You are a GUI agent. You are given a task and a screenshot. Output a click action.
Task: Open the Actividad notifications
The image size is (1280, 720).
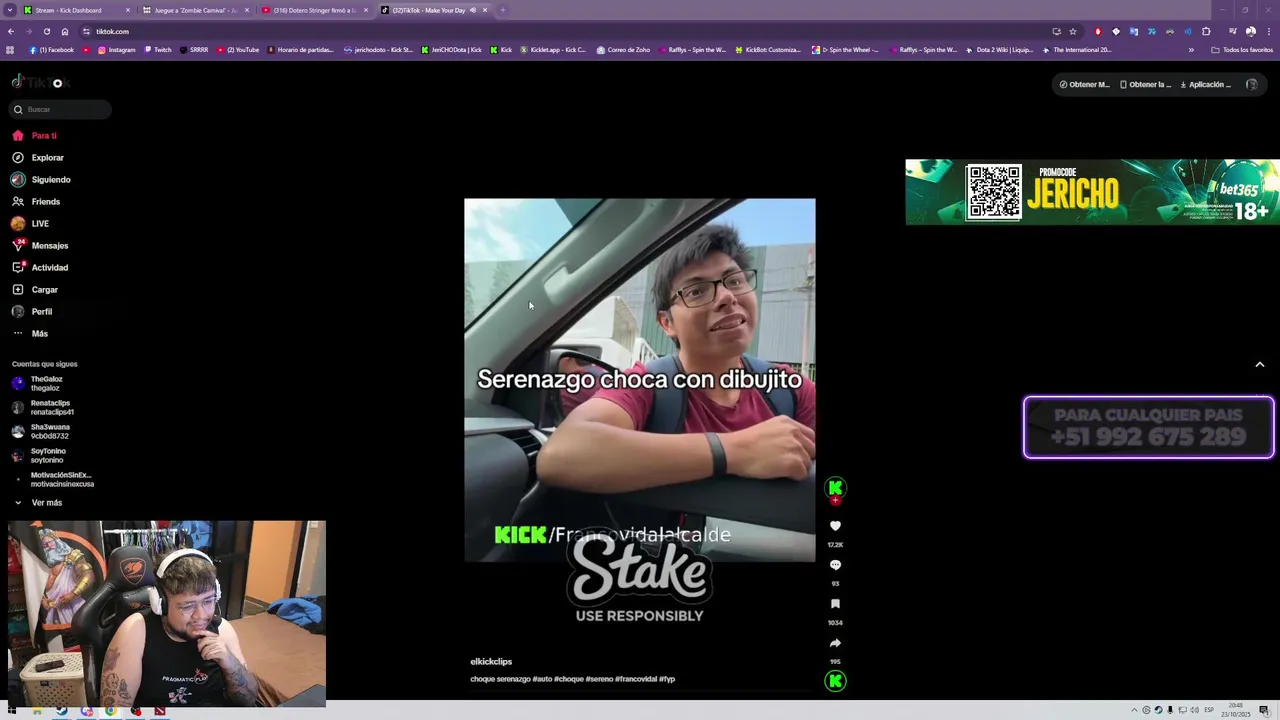pos(40,267)
